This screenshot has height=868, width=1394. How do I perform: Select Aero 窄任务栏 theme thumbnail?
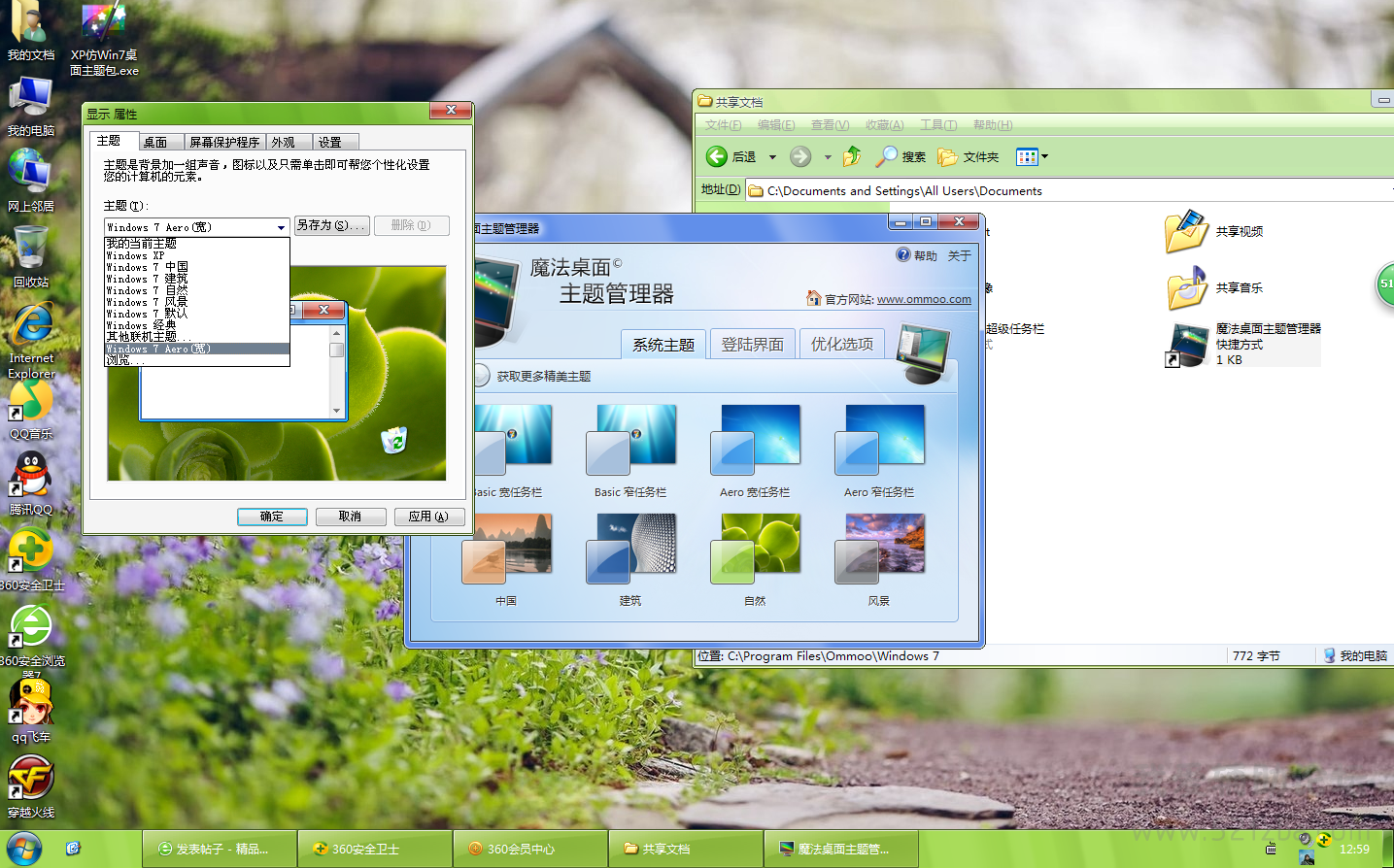coord(879,451)
